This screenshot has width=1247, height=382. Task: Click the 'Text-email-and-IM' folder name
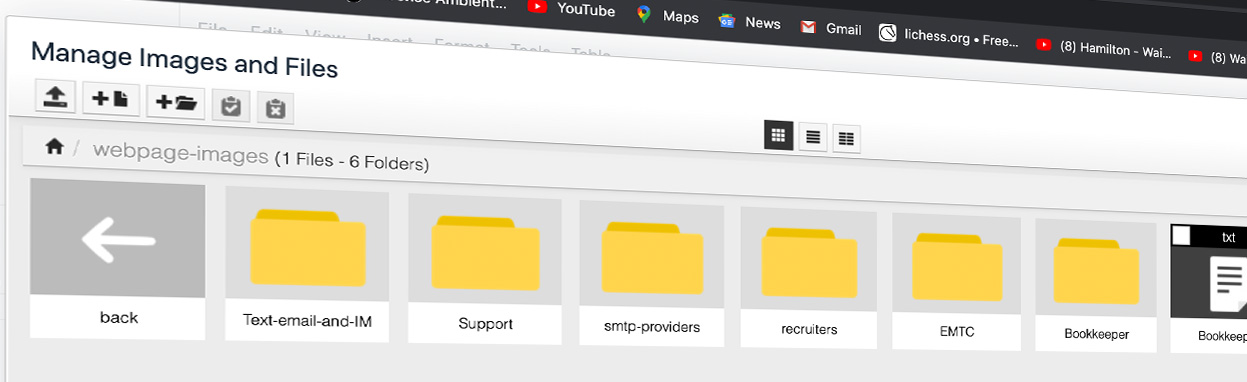[x=308, y=321]
